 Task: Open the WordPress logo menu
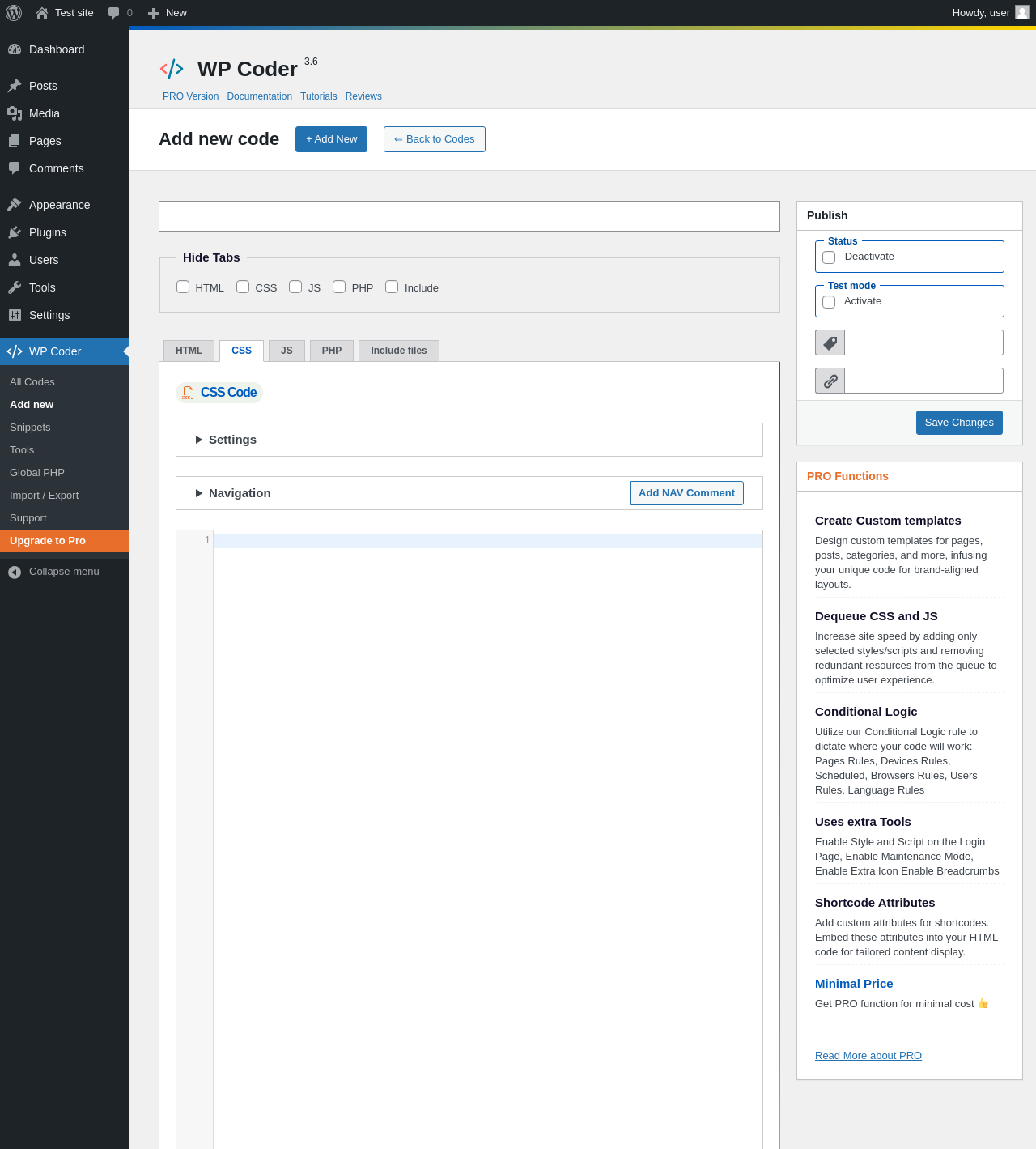click(x=14, y=13)
